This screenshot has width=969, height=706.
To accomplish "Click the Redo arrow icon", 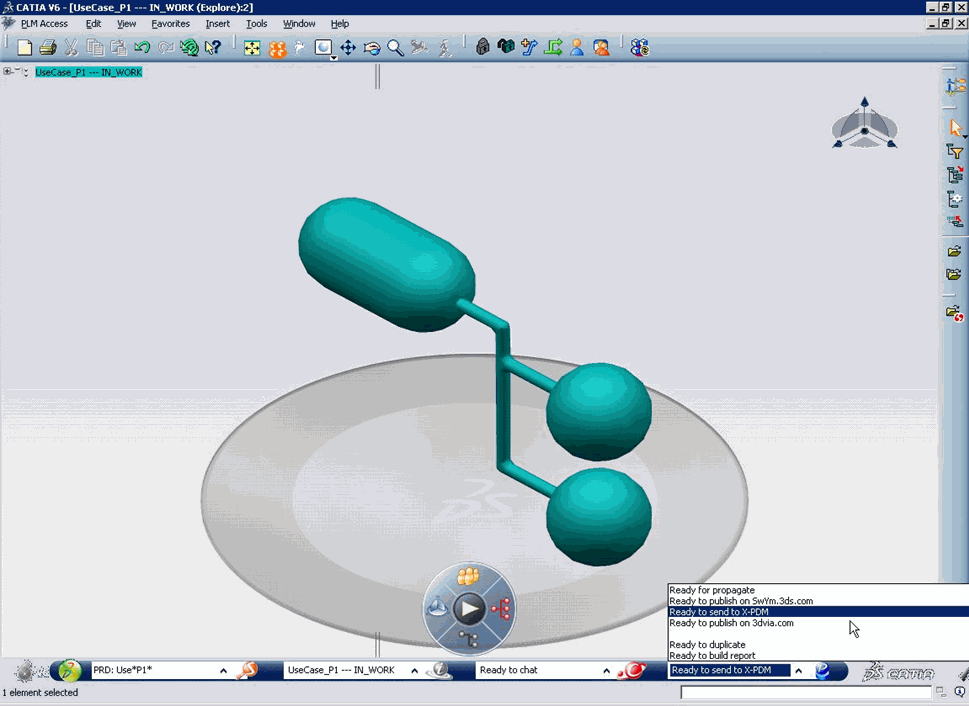I will [166, 48].
